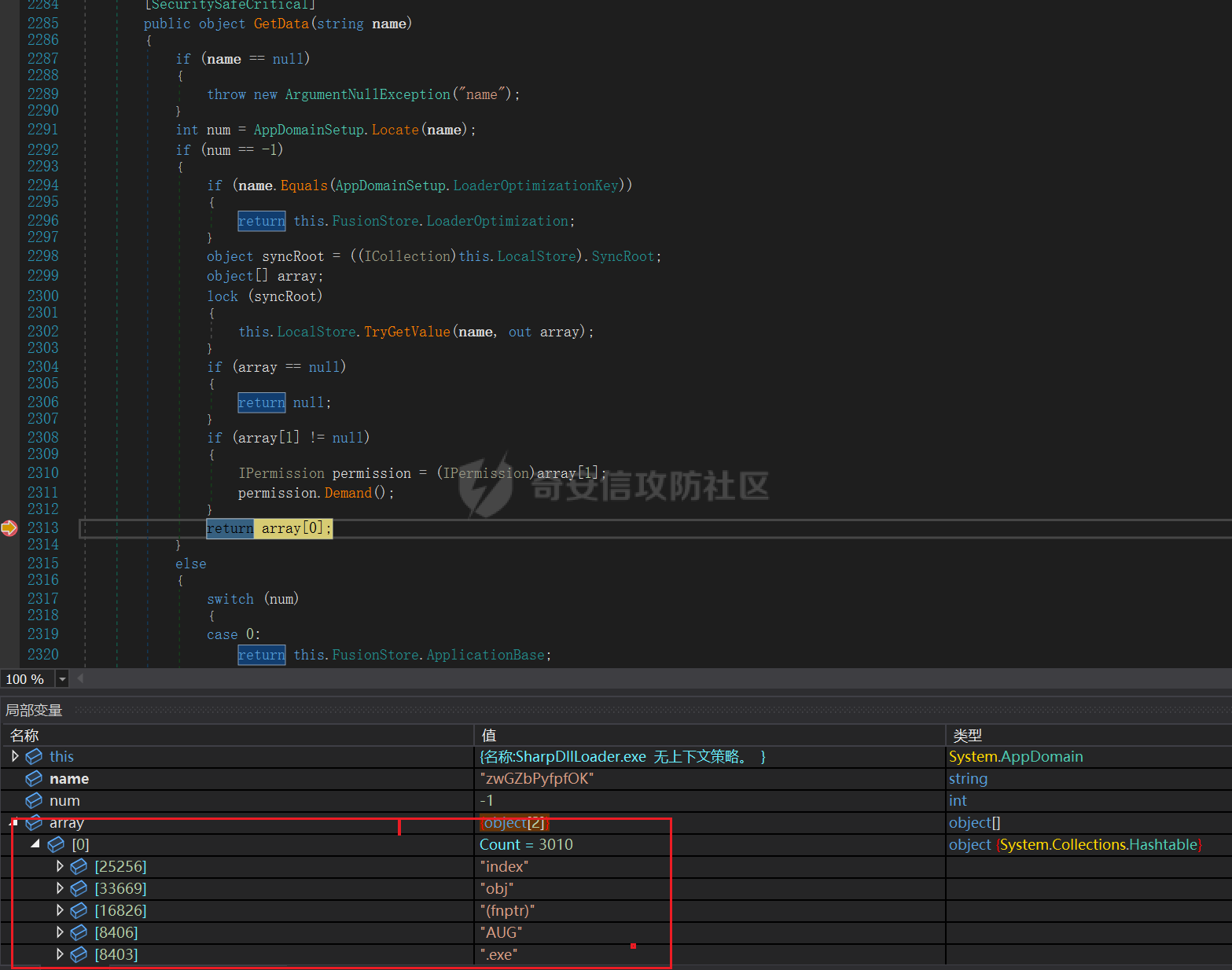The image size is (1232, 970).
Task: Click the variable icon beside 'array'
Action: (34, 822)
